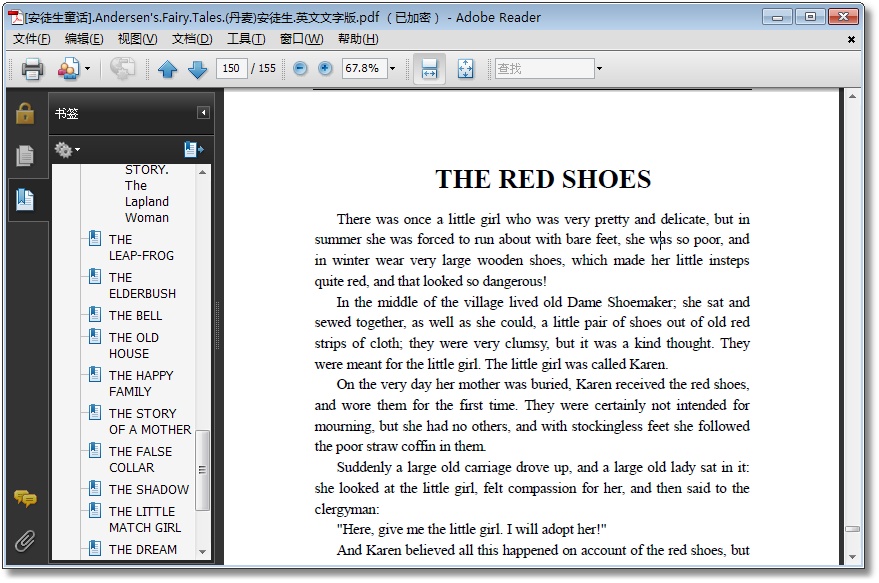Open the Edit menu (编辑)
The width and height of the screenshot is (879, 583).
[x=84, y=39]
